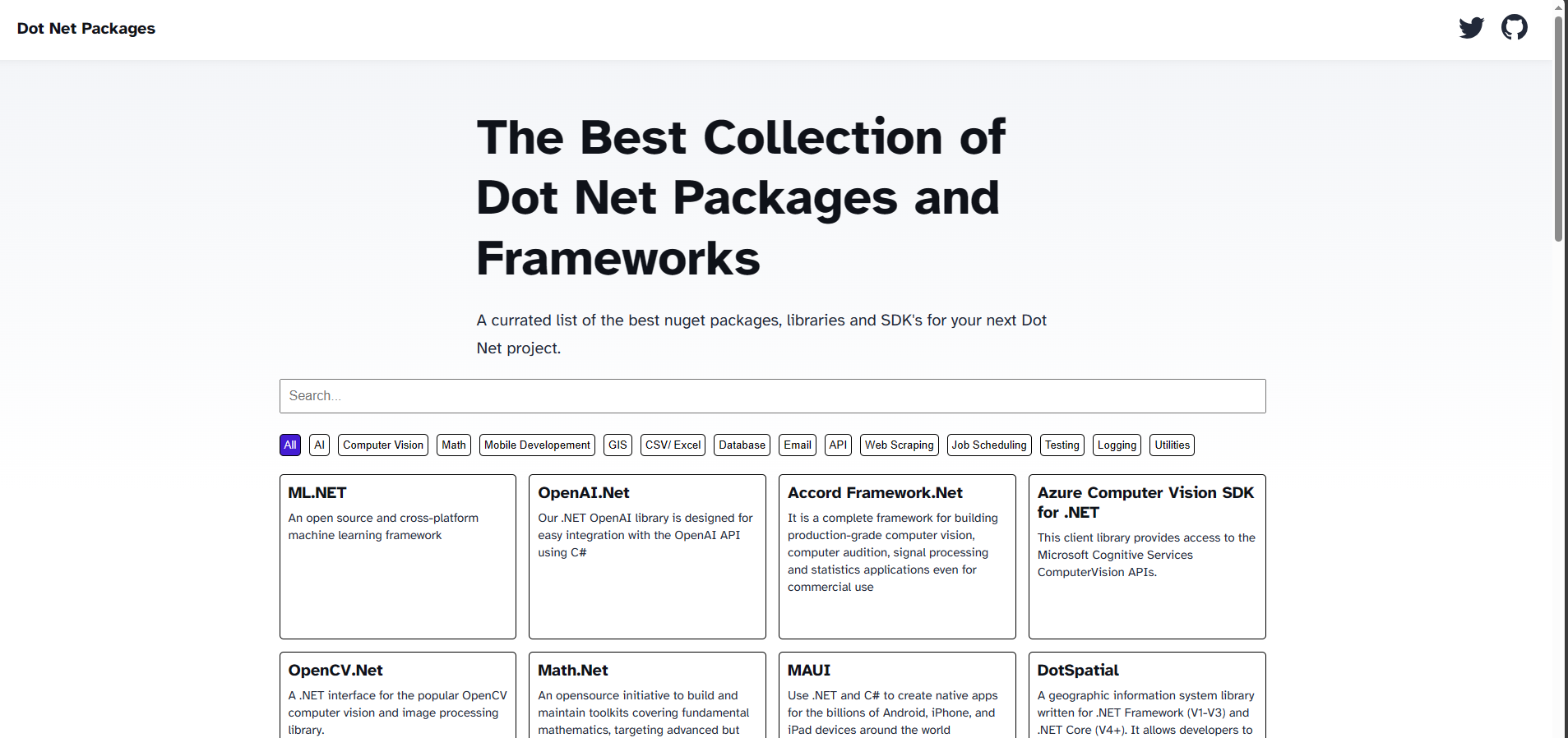Viewport: 1568px width, 738px height.
Task: Open the Twitter icon link
Action: [1471, 28]
